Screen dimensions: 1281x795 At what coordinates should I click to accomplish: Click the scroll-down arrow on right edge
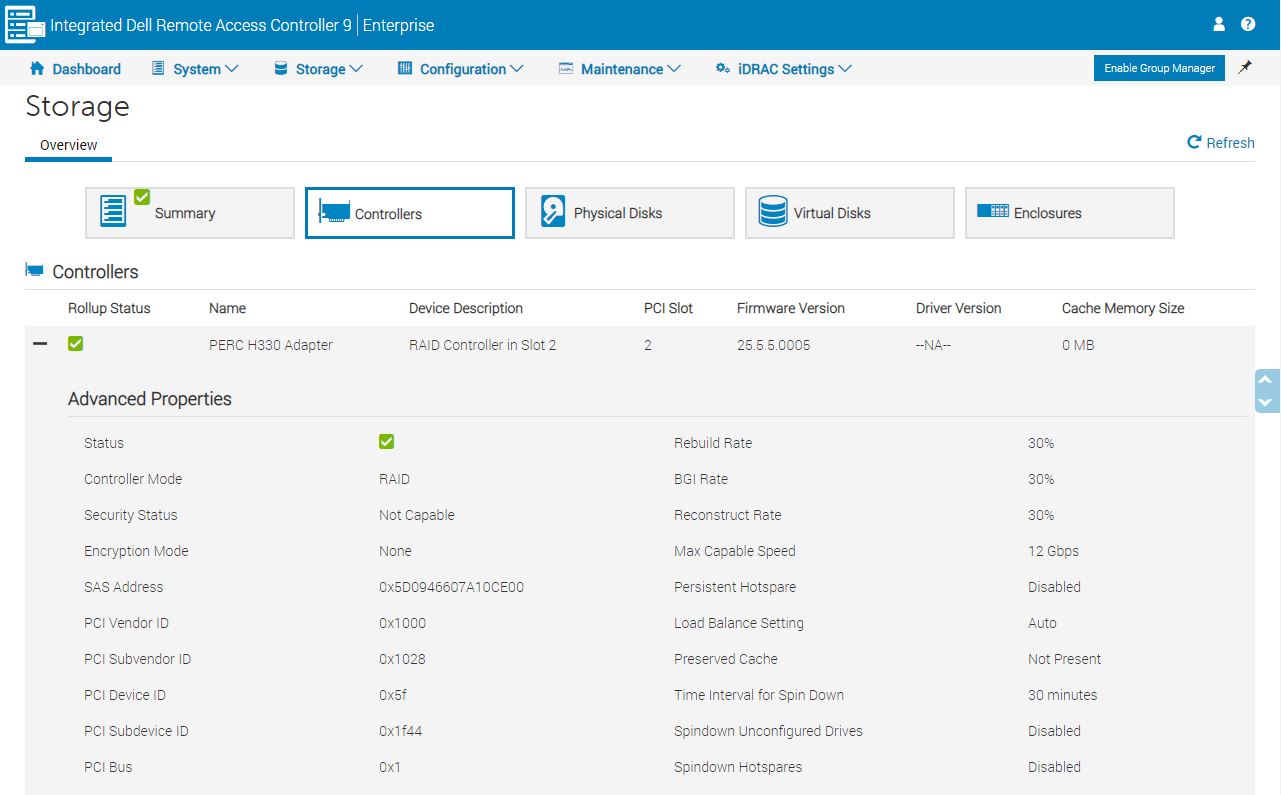pos(1265,402)
